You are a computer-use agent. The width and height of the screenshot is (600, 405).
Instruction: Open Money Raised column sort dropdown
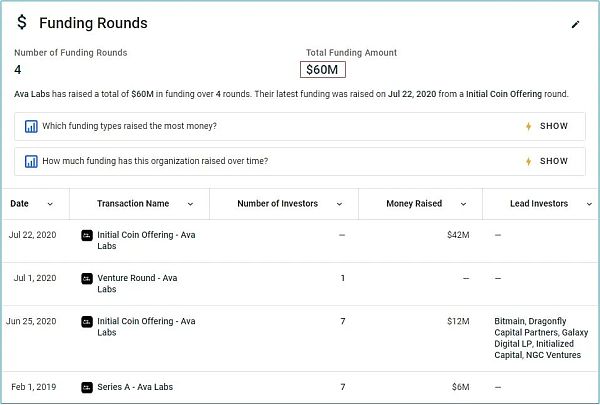coord(463,204)
